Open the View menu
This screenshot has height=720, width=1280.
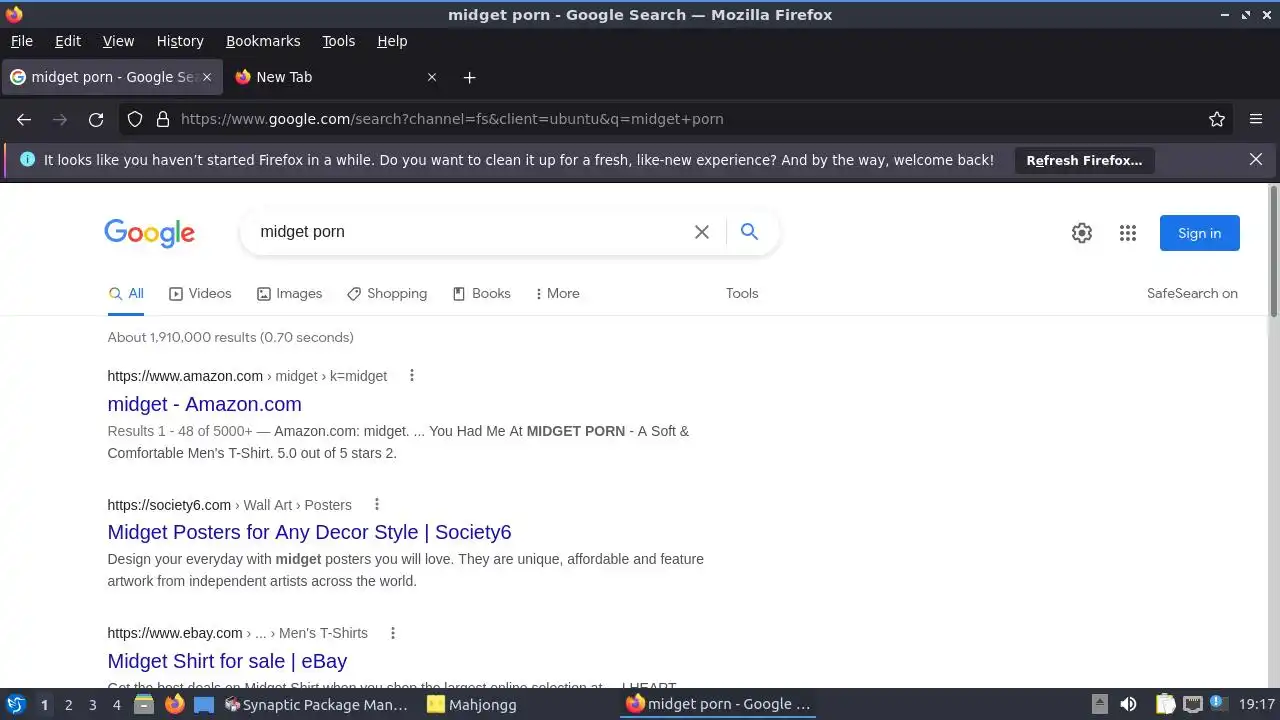click(118, 41)
